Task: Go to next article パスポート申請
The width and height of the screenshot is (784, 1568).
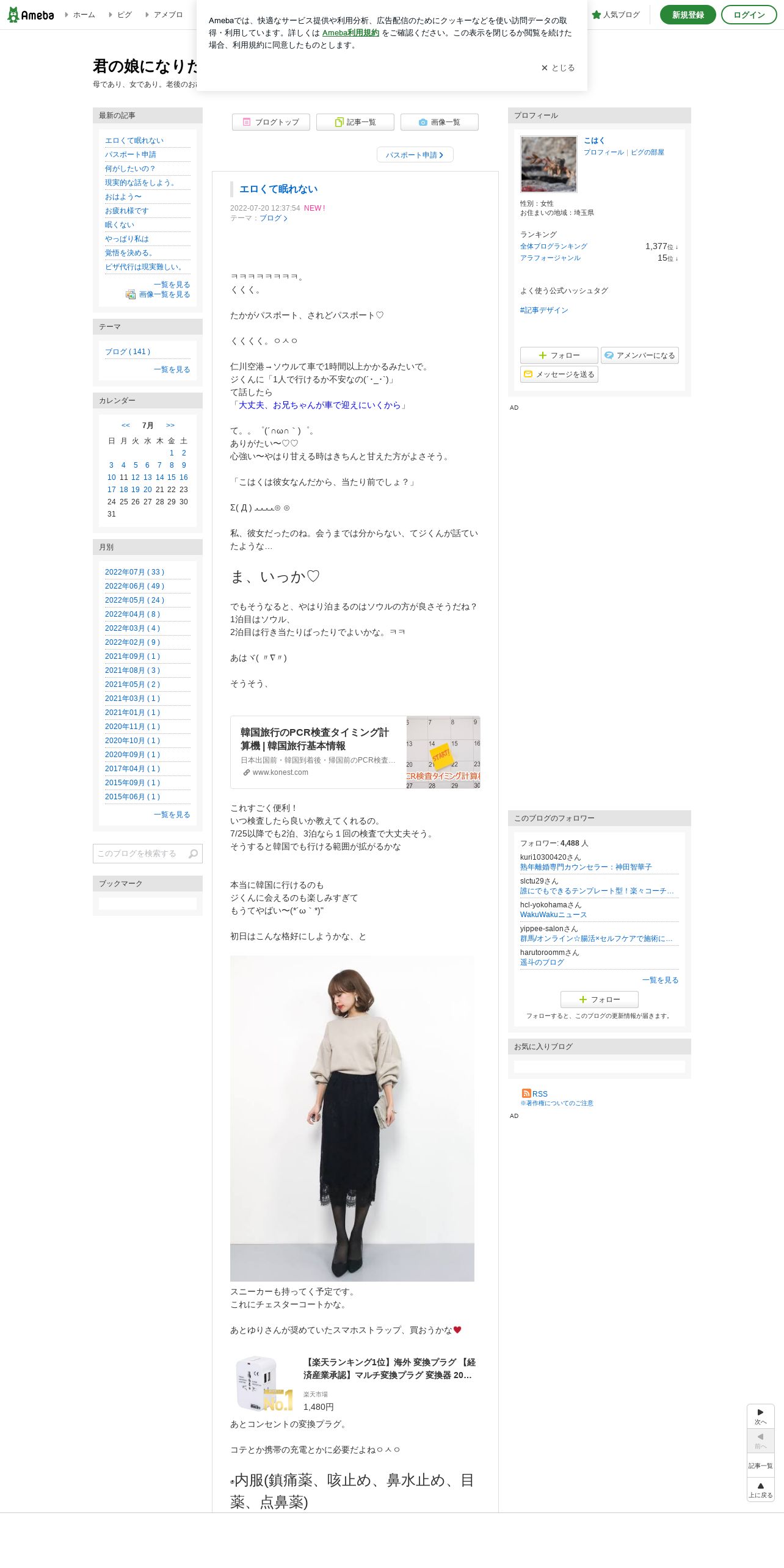Action: point(415,155)
